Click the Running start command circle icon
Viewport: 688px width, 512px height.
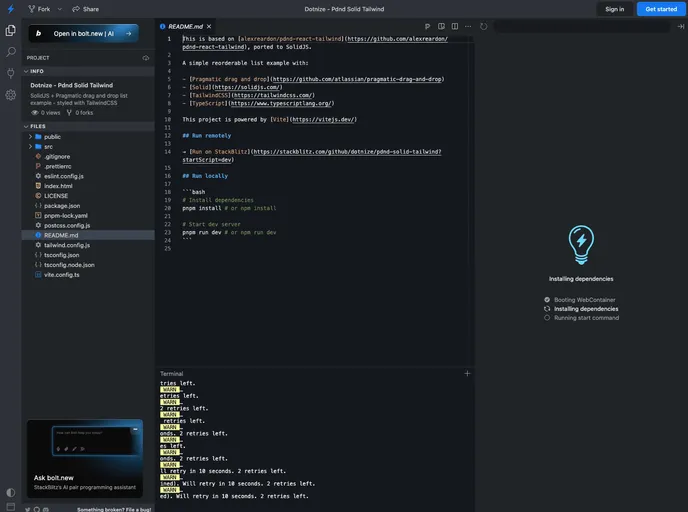(547, 318)
